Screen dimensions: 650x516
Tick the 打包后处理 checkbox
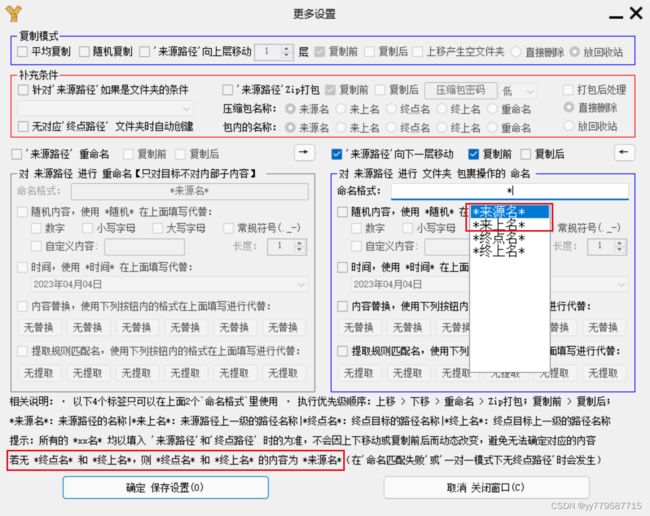tap(568, 90)
